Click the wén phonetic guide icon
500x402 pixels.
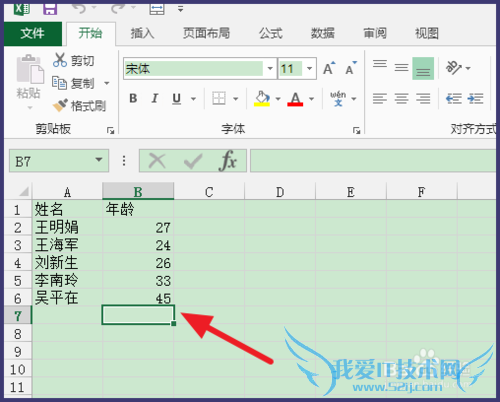tap(338, 98)
